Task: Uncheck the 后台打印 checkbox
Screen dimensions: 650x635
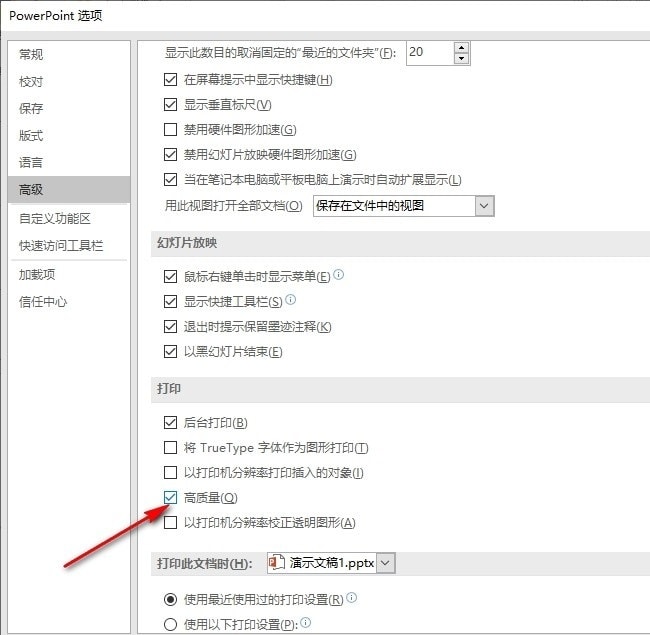Action: click(x=170, y=423)
